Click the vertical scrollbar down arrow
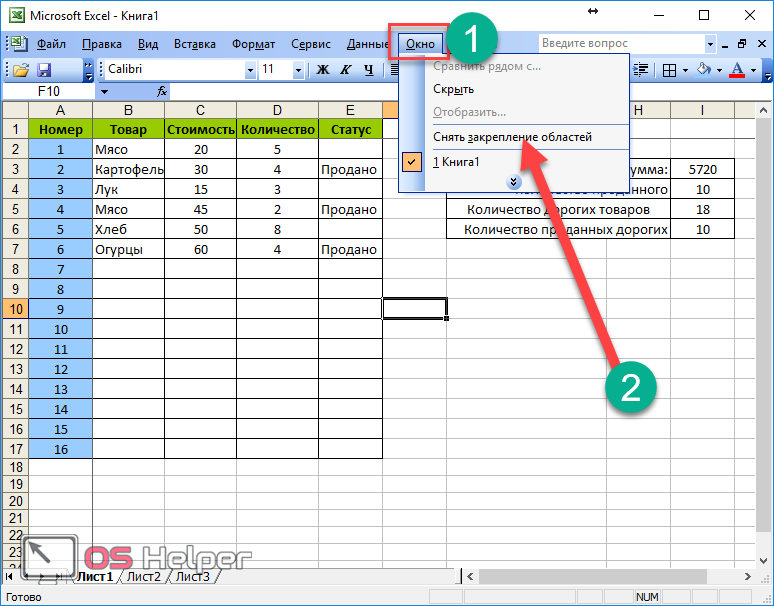The height and width of the screenshot is (606, 774). (763, 560)
